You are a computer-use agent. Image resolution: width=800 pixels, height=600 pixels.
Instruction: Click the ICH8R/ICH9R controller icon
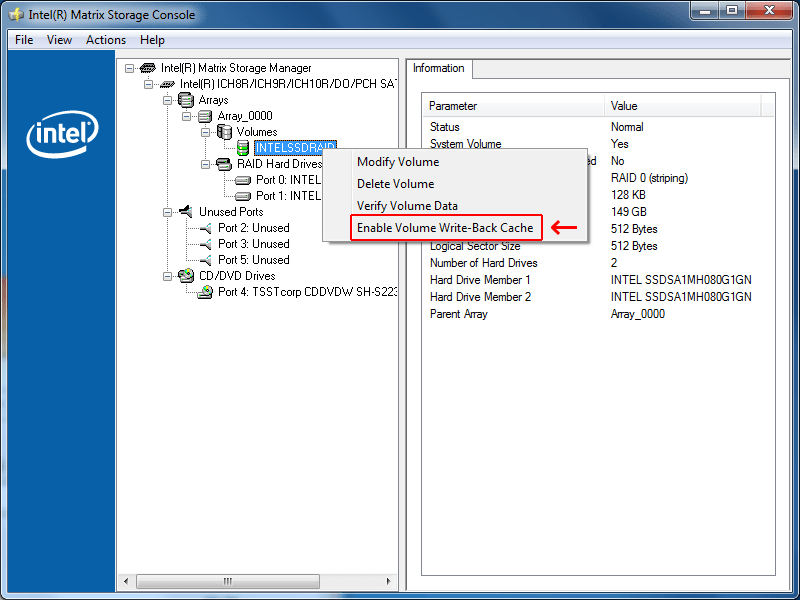point(165,83)
